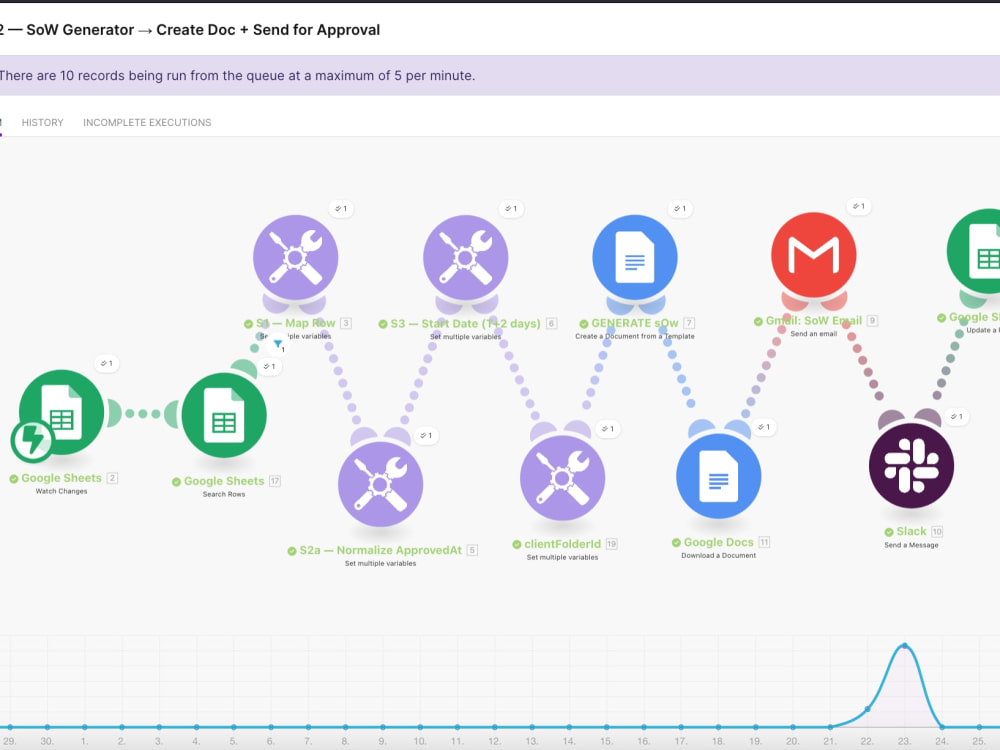The image size is (1000, 750).
Task: Click the 'clientFolderId' module label
Action: 562,544
